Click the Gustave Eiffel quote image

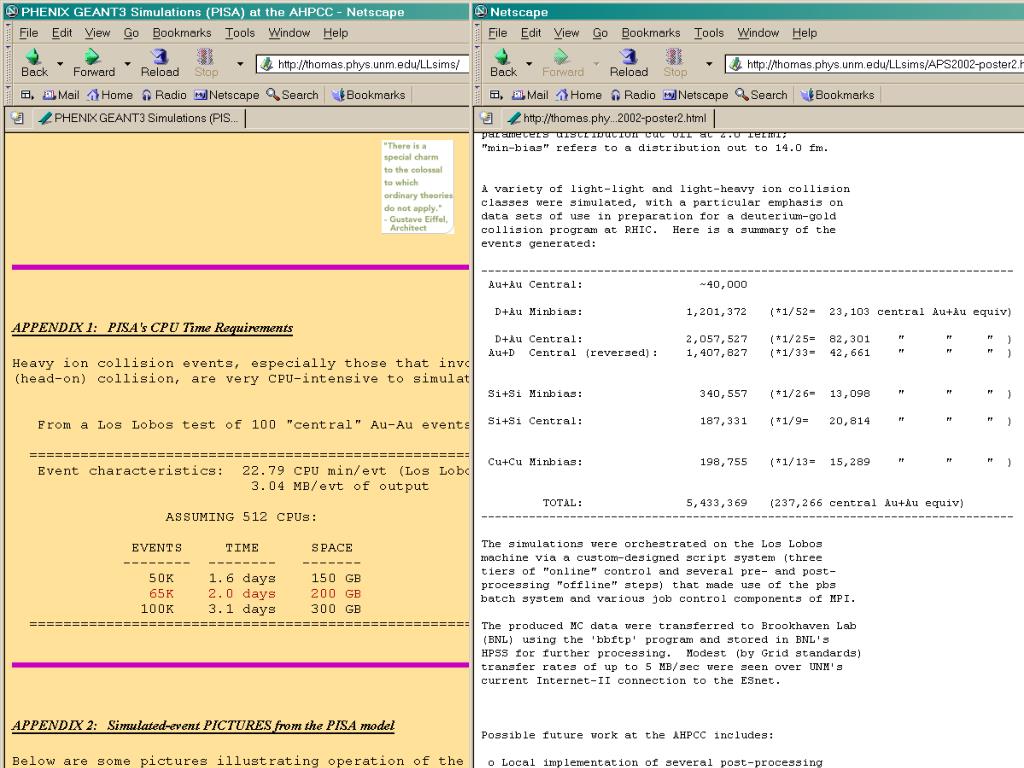click(x=417, y=186)
